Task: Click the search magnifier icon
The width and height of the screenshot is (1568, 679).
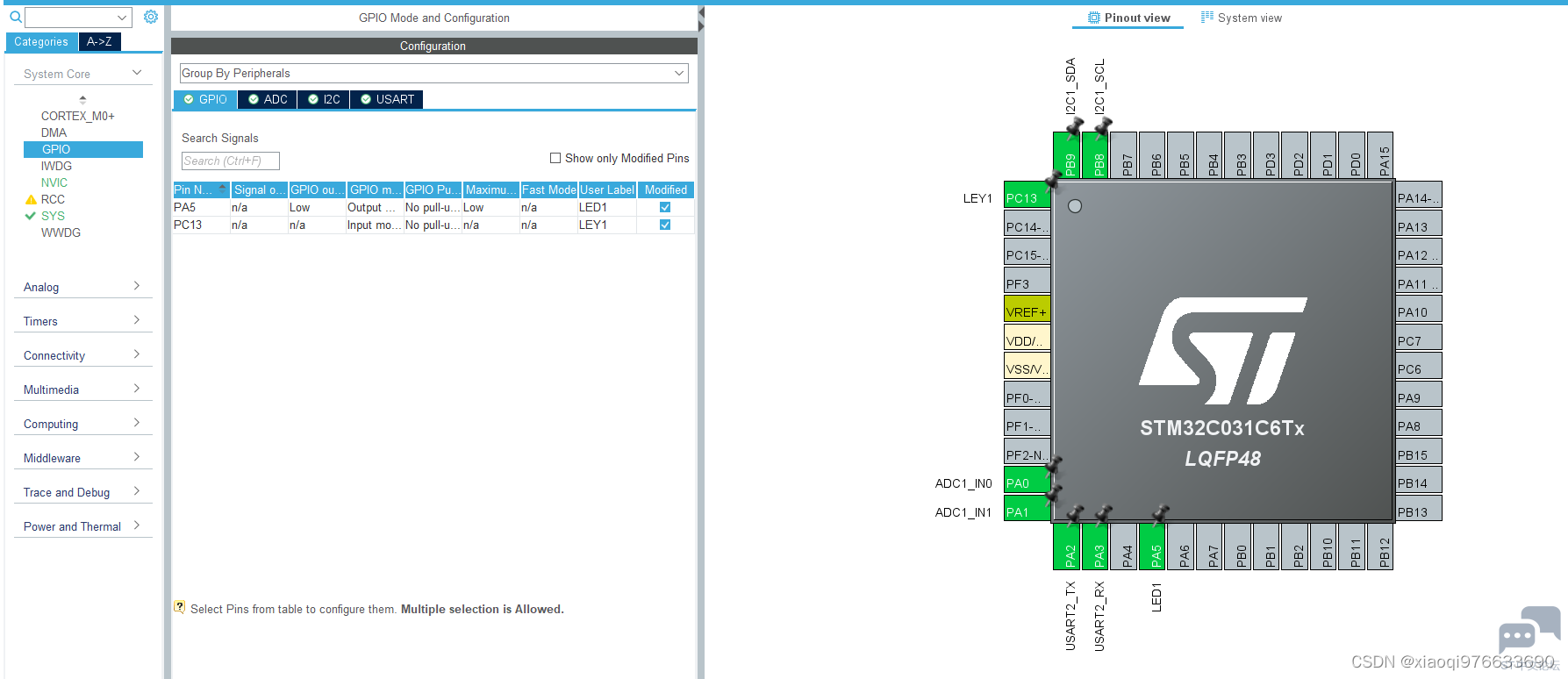Action: (x=15, y=17)
